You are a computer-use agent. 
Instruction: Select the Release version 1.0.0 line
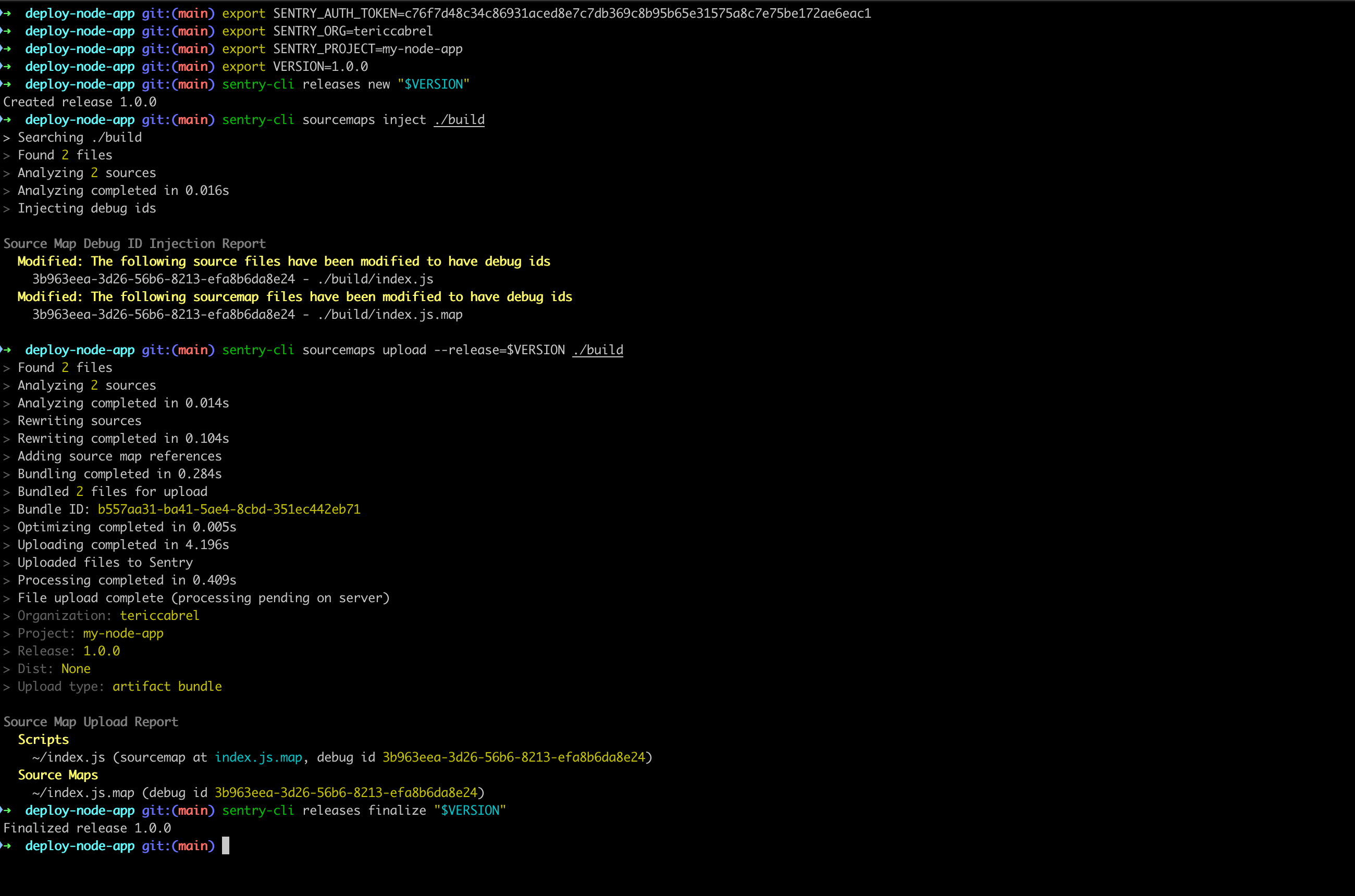(x=101, y=651)
